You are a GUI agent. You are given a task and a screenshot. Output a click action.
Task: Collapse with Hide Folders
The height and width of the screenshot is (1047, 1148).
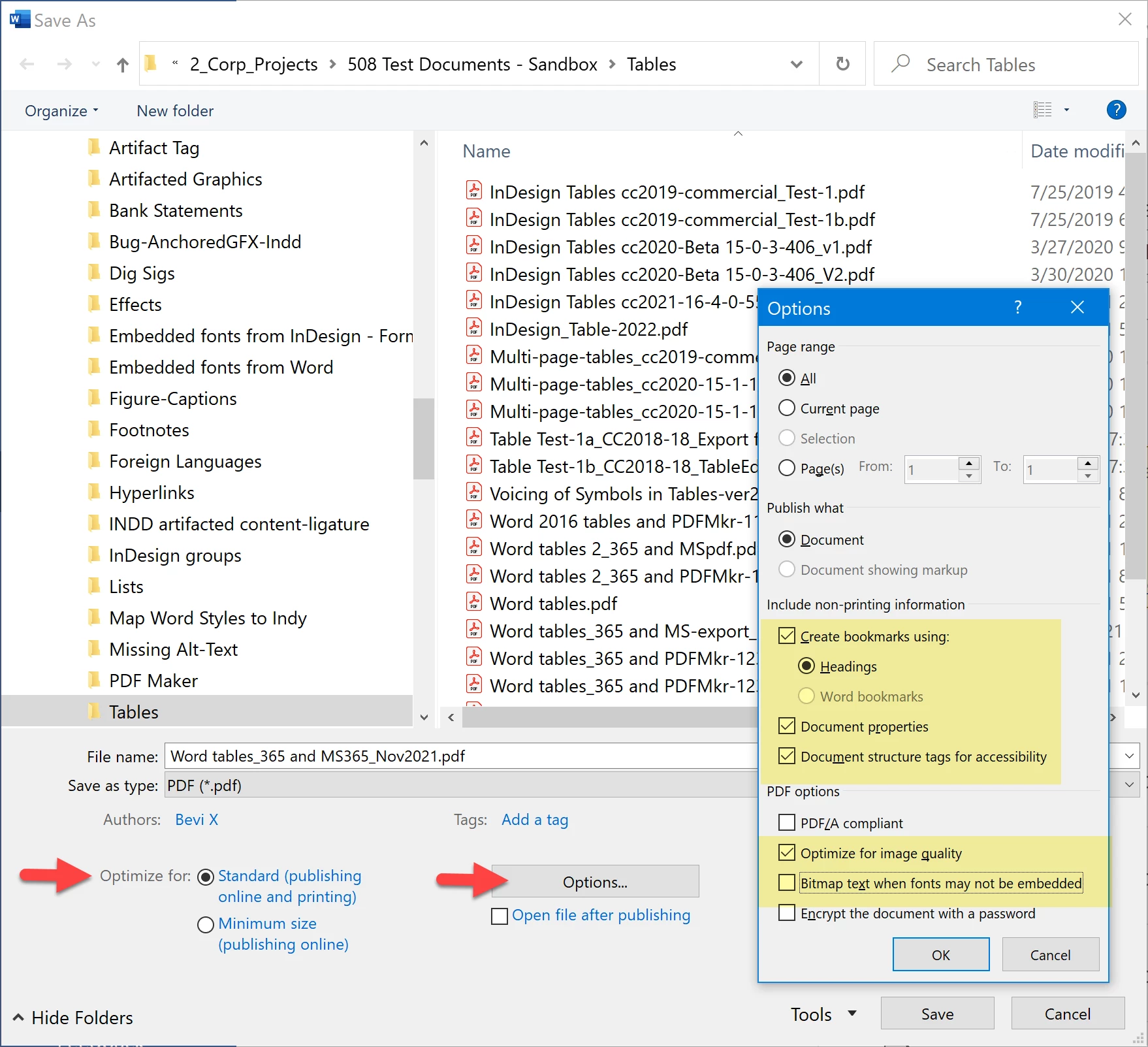point(72,1017)
